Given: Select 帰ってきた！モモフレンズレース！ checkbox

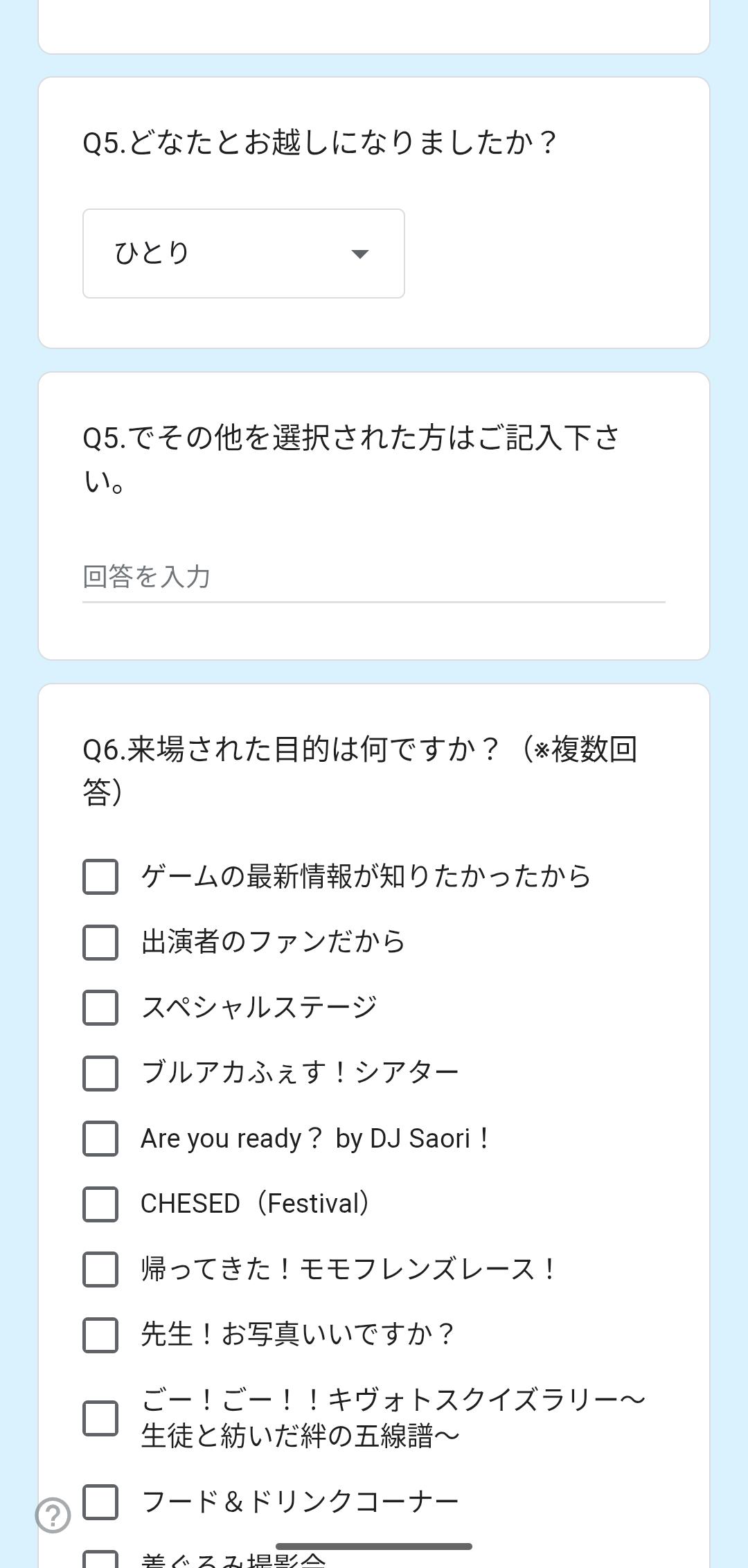Looking at the screenshot, I should [x=100, y=1269].
